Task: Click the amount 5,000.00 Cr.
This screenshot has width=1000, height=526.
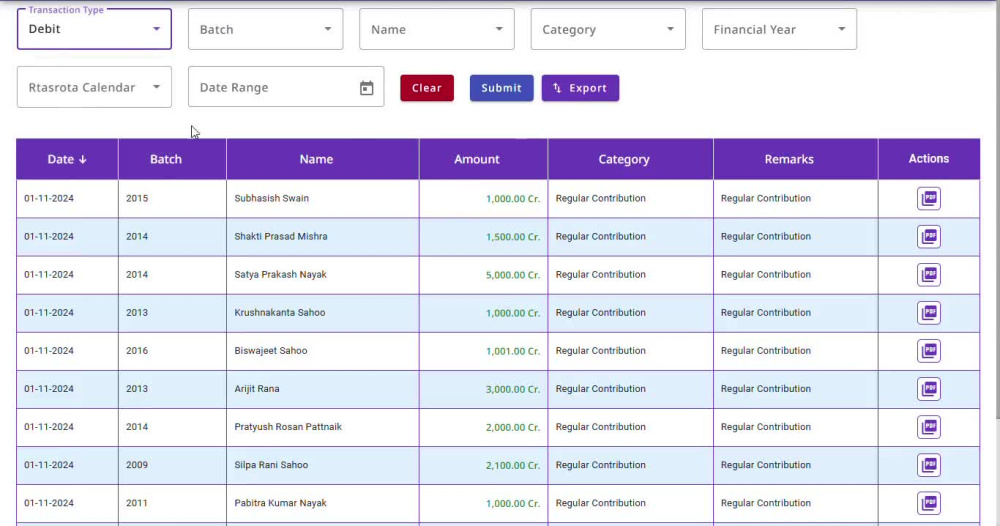Action: 513,275
